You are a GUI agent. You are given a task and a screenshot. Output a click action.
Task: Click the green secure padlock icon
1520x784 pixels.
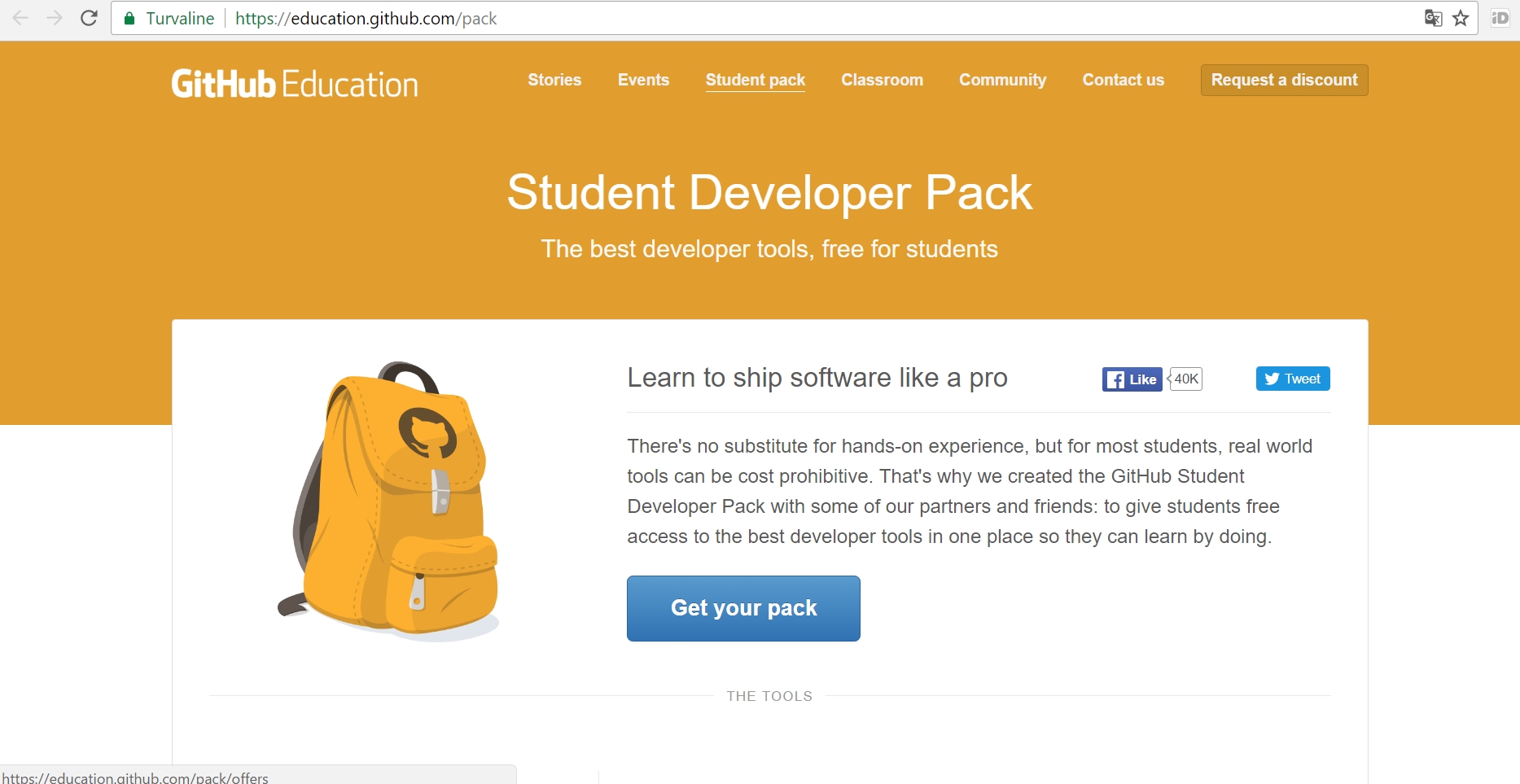pos(129,19)
